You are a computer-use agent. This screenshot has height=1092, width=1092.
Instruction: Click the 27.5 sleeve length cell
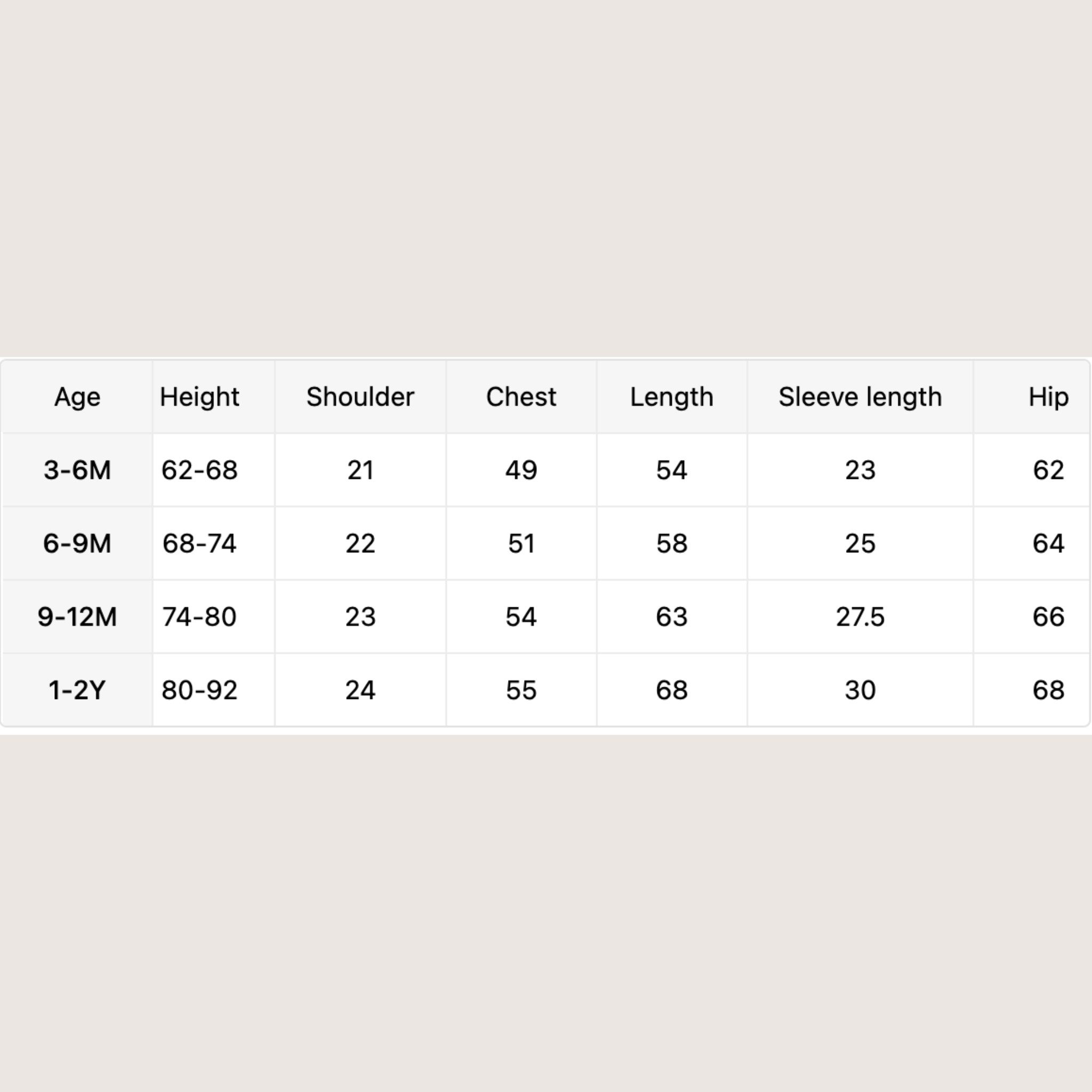point(860,617)
